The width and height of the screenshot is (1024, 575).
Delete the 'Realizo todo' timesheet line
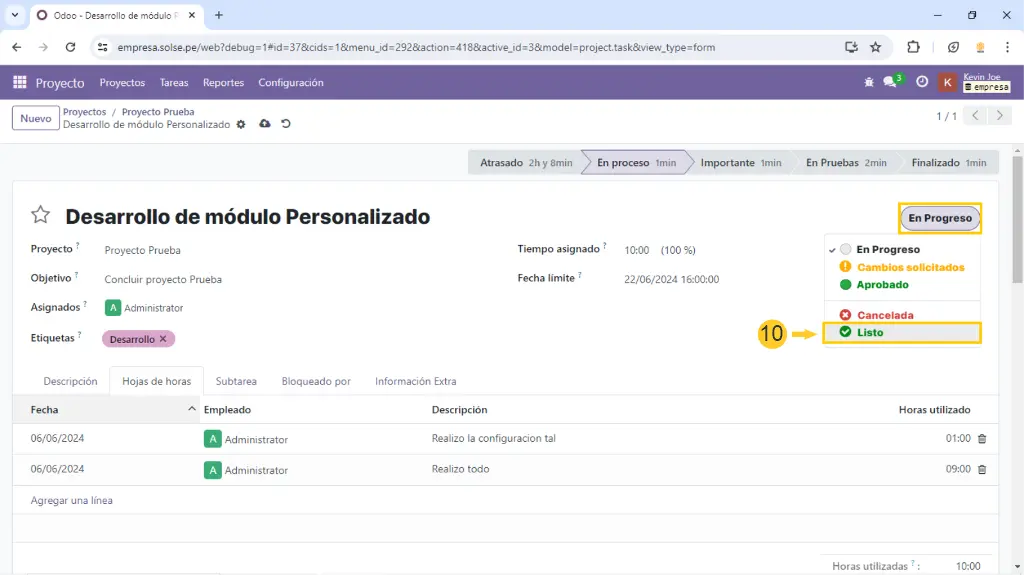(x=981, y=469)
